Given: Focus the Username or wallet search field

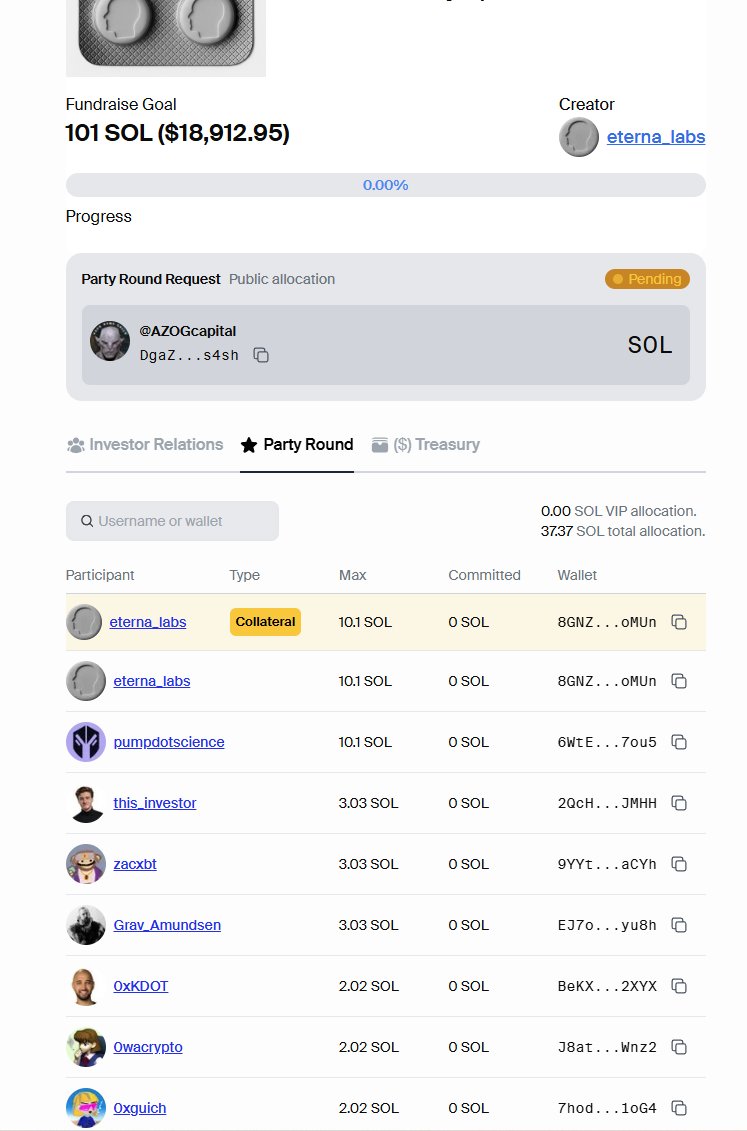Looking at the screenshot, I should click(172, 521).
